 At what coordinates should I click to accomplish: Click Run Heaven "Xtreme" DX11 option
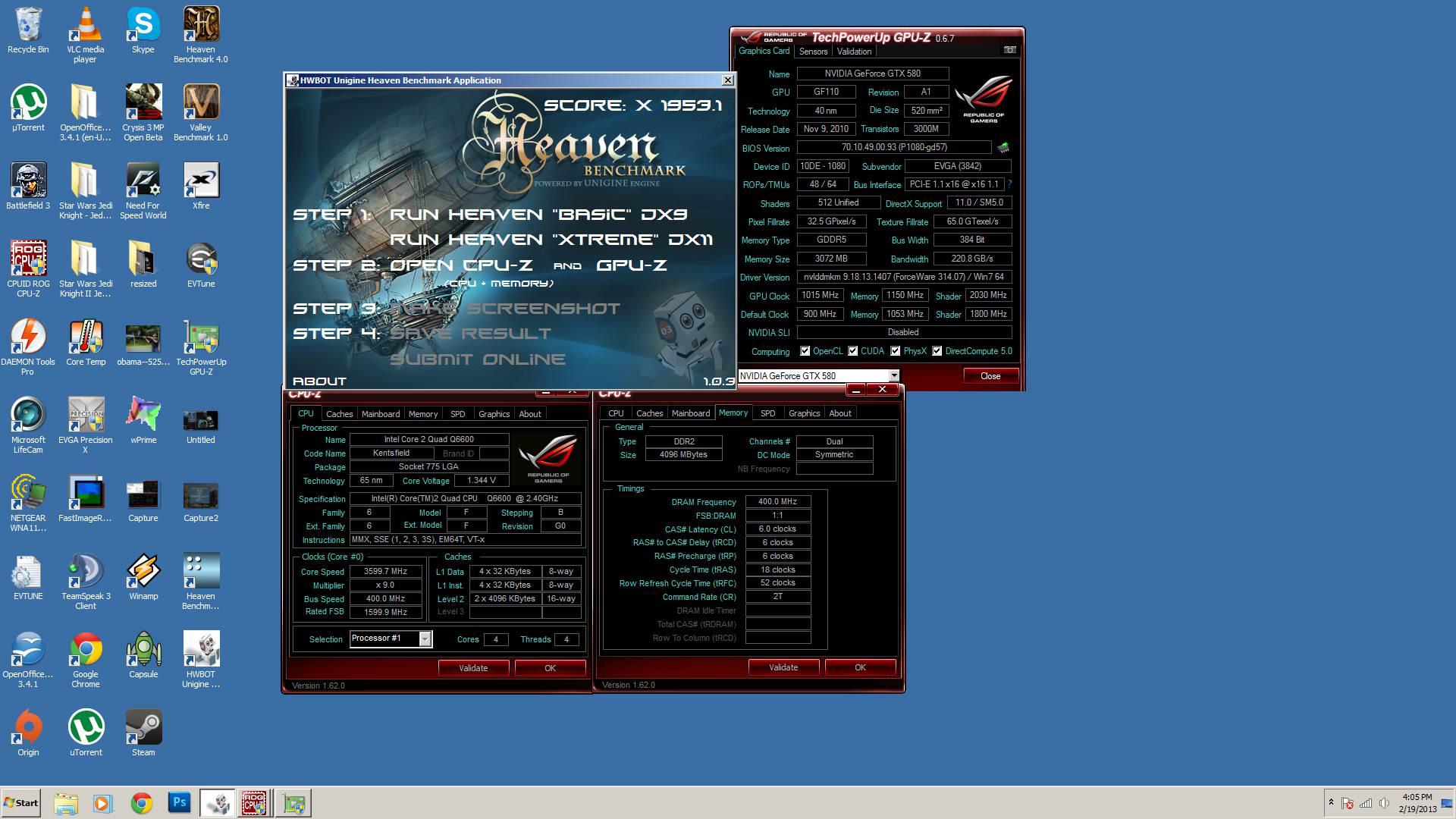pyautogui.click(x=551, y=240)
